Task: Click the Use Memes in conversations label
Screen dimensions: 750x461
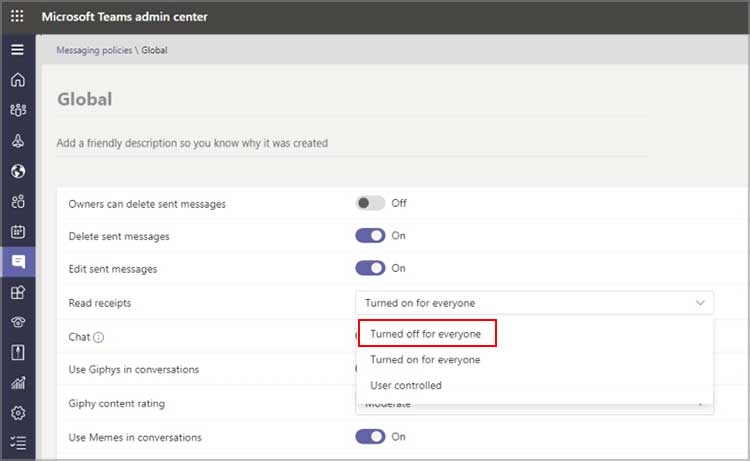Action: (x=135, y=438)
